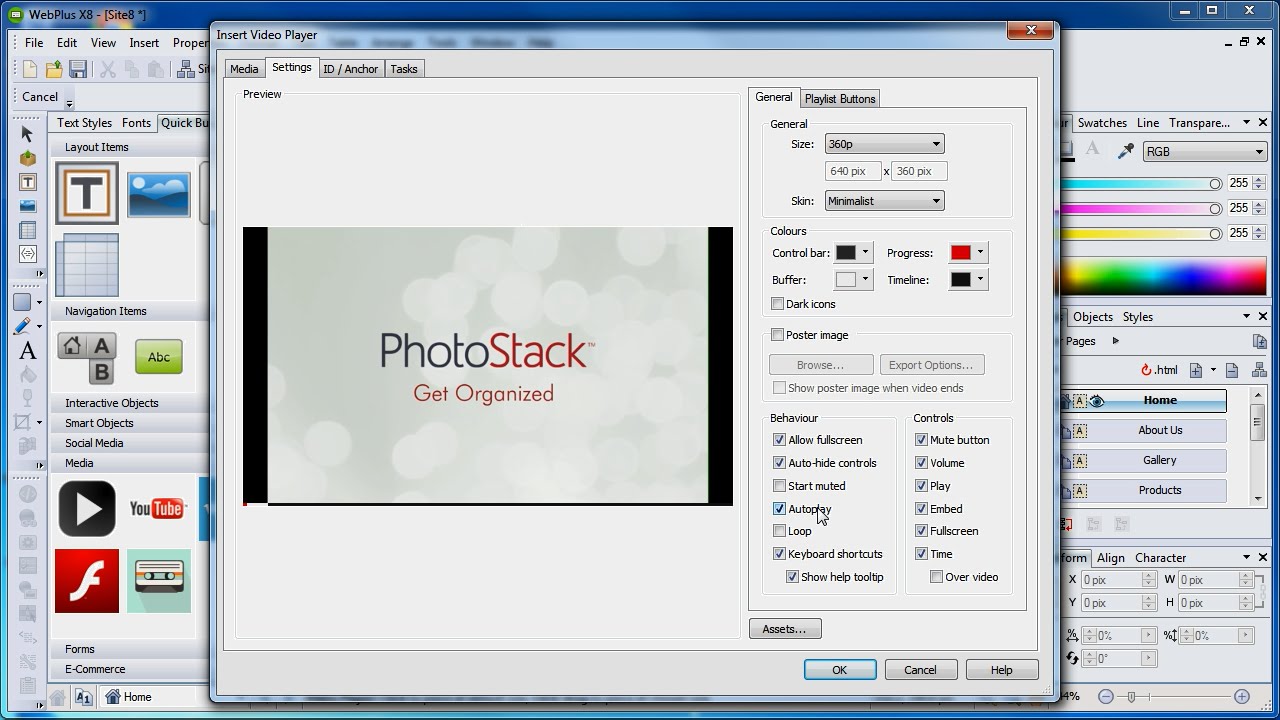This screenshot has width=1280, height=720.
Task: Select the Text Frame layout item icon
Action: tap(87, 193)
